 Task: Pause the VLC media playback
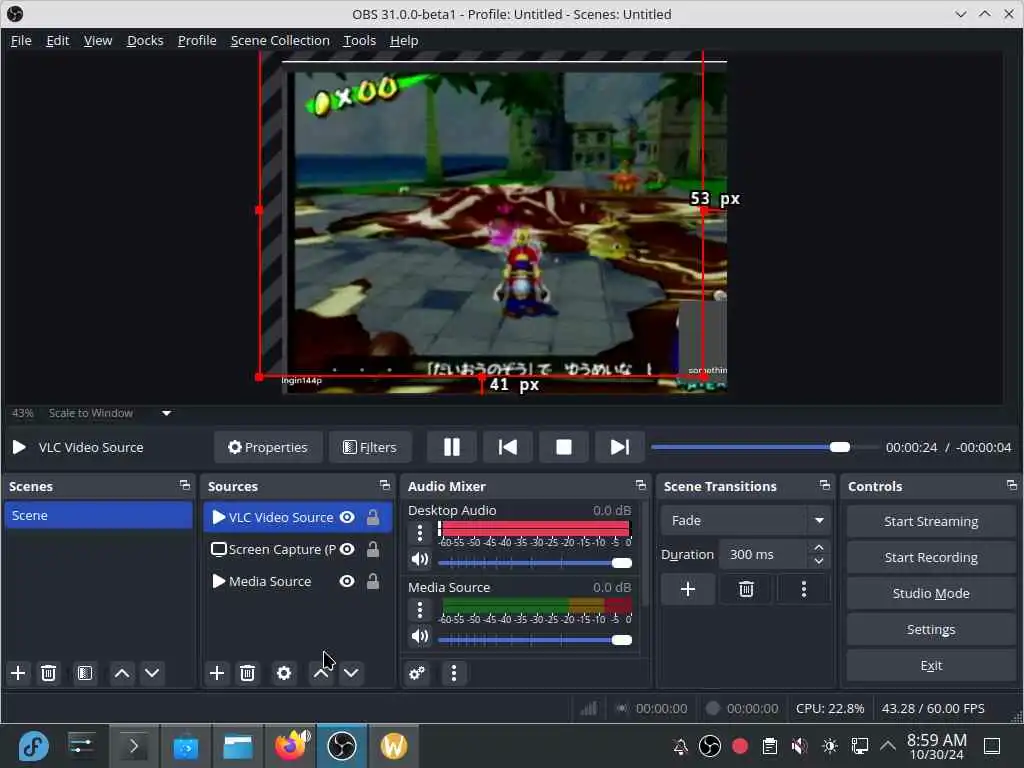click(451, 447)
